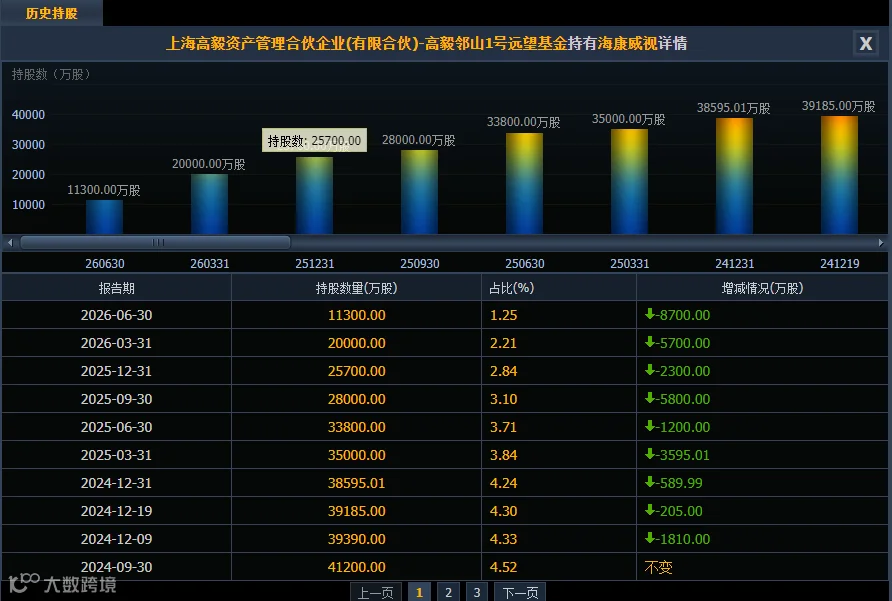This screenshot has height=601, width=892.
Task: Click the 33800.00万股 bar label
Action: tap(523, 122)
